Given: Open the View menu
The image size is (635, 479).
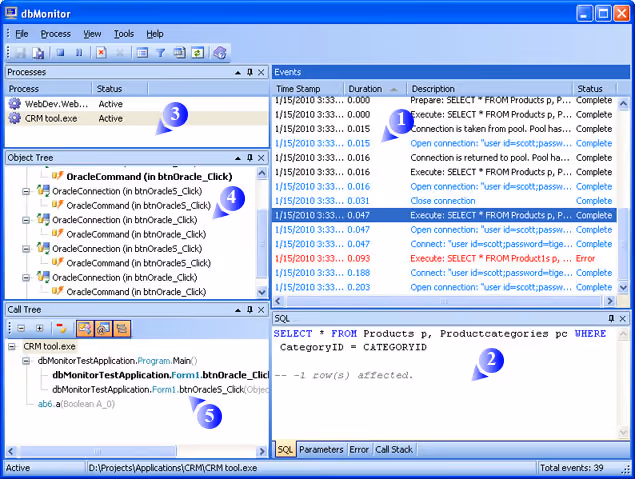Looking at the screenshot, I should (x=92, y=34).
